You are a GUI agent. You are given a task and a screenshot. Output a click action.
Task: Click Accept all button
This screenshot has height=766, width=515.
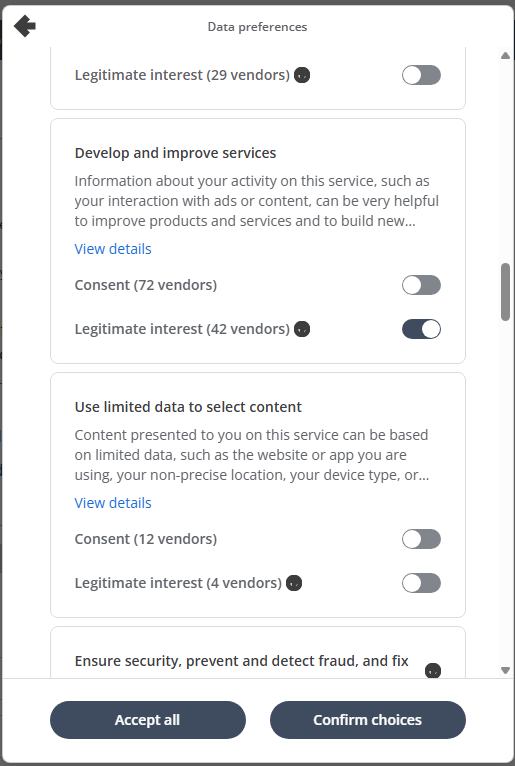click(148, 720)
